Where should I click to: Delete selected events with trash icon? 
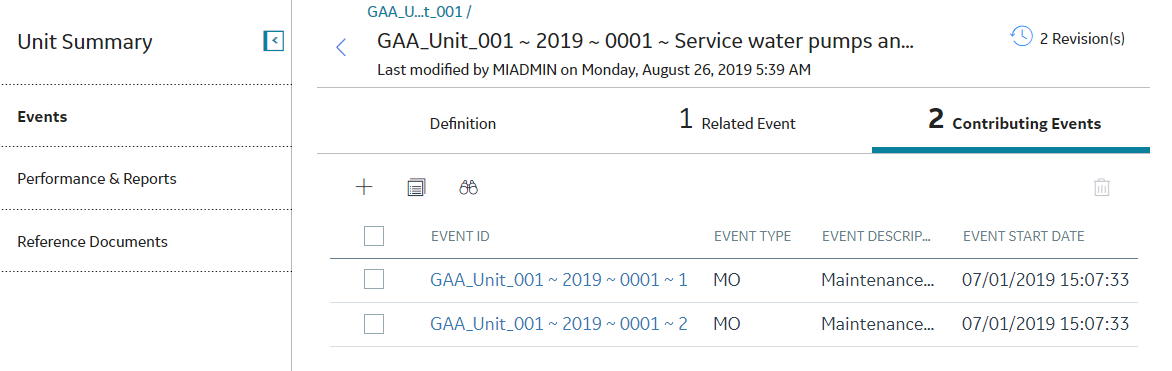point(1102,187)
